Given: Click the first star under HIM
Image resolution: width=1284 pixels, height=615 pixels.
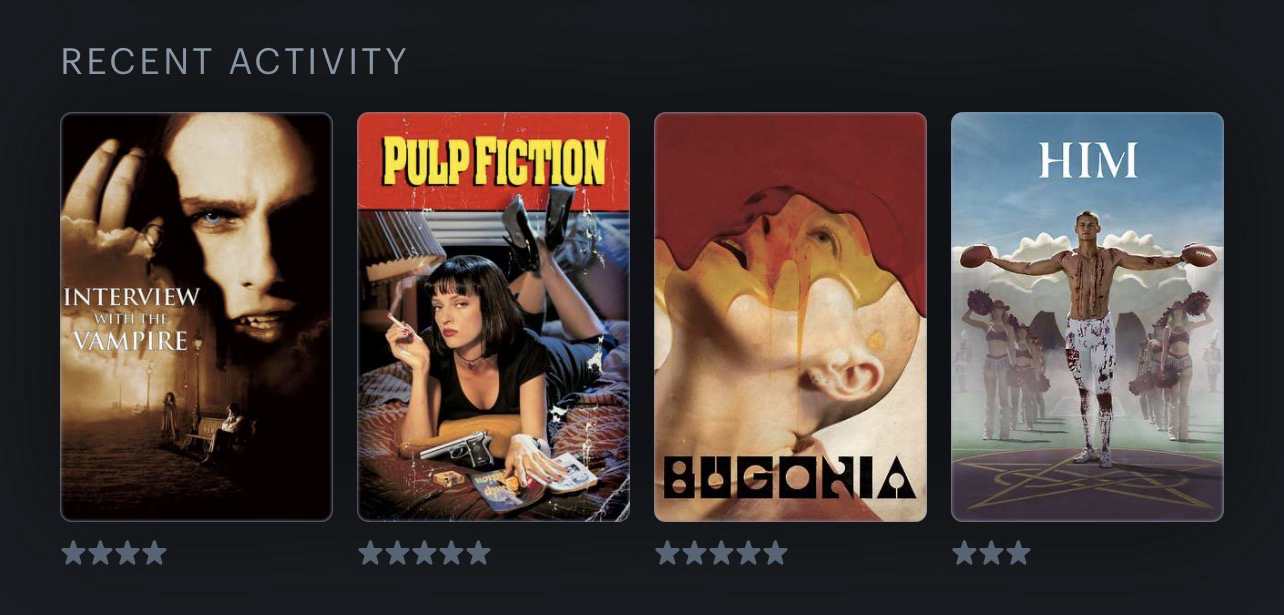Looking at the screenshot, I should [x=964, y=553].
